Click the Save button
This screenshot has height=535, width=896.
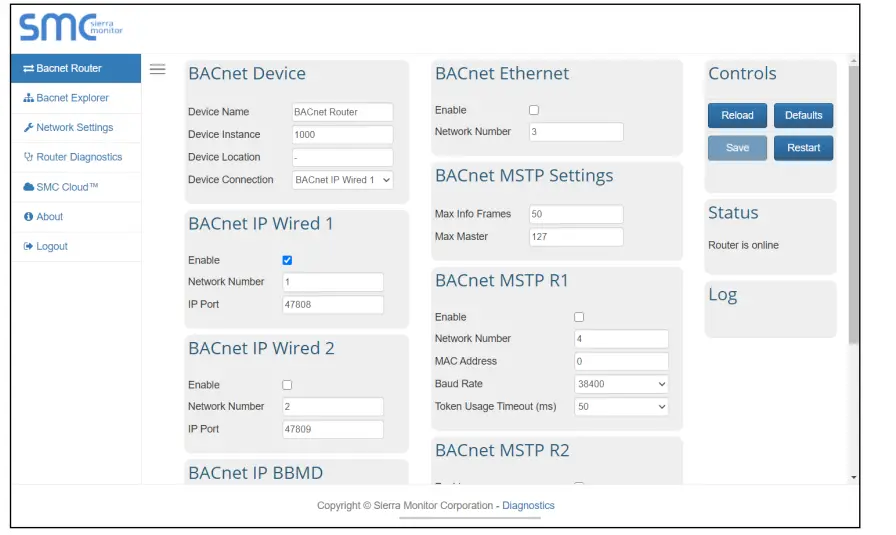(737, 148)
